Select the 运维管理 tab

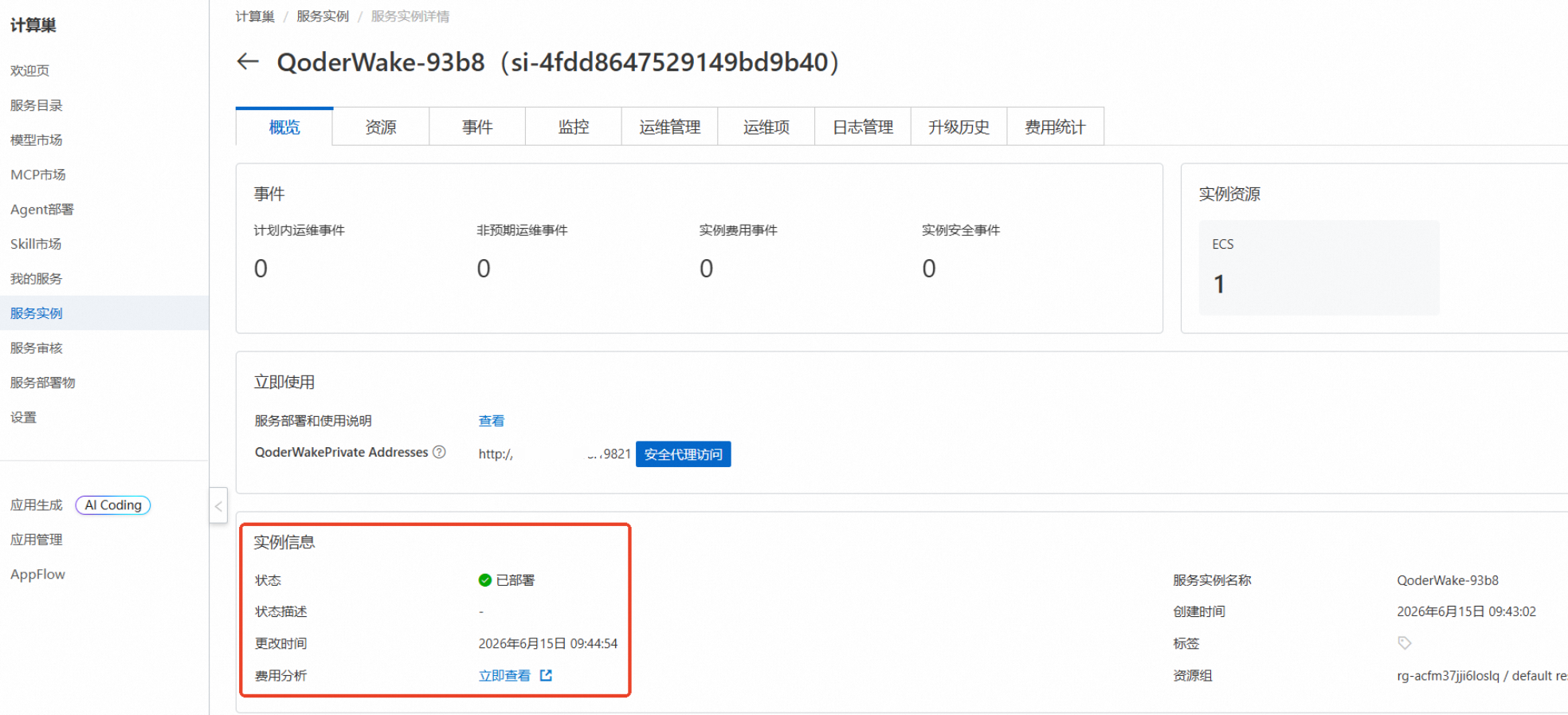670,127
